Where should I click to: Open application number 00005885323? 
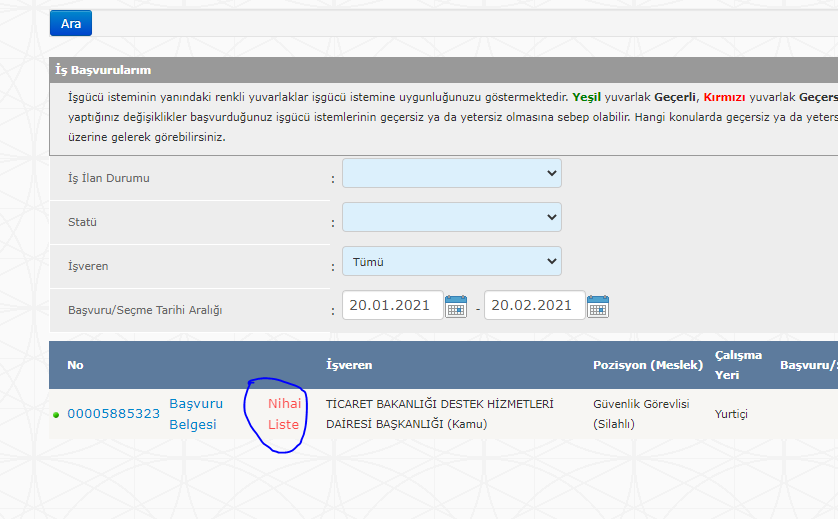(x=113, y=414)
